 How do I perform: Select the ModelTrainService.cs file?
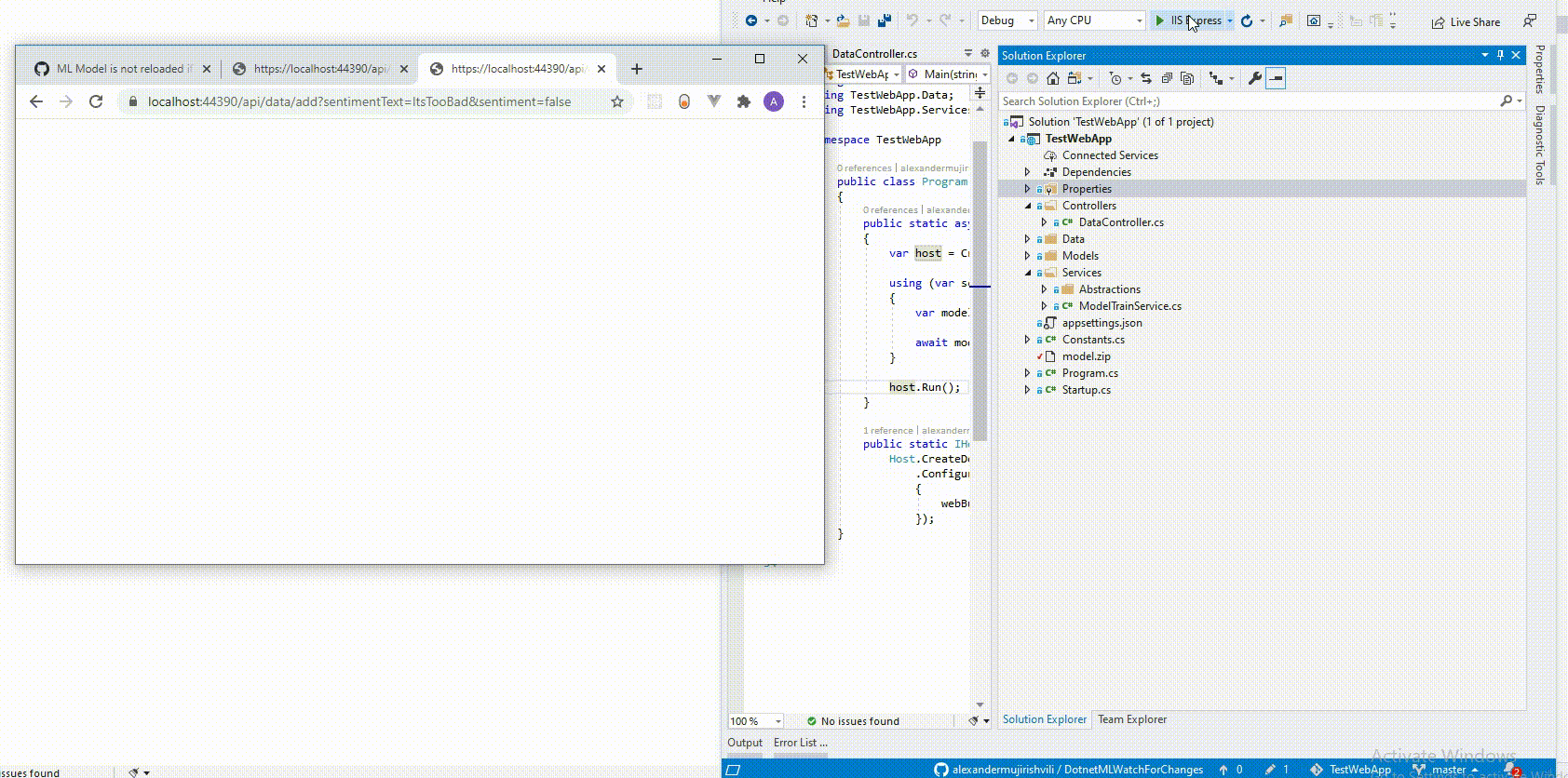[1129, 306]
